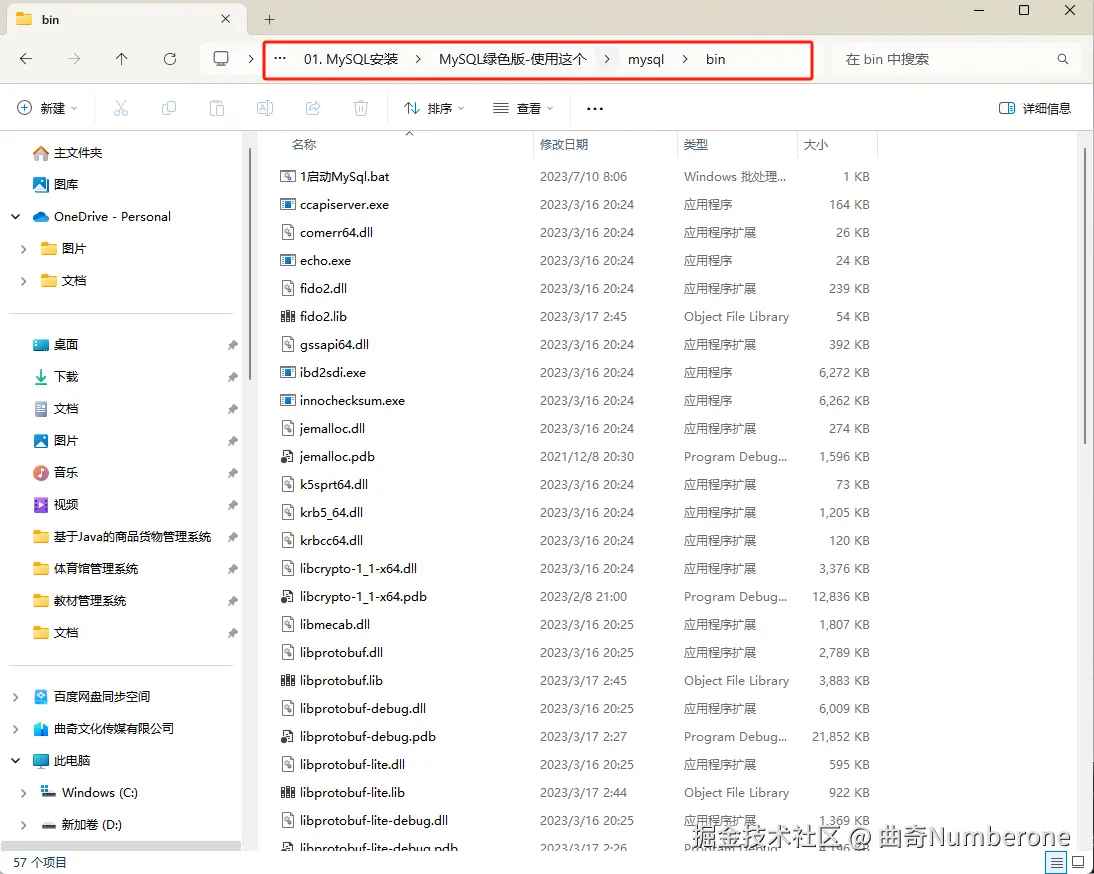Collapse the OneDrive - Personal tree node
Screen dimensions: 1094x874
point(15,217)
